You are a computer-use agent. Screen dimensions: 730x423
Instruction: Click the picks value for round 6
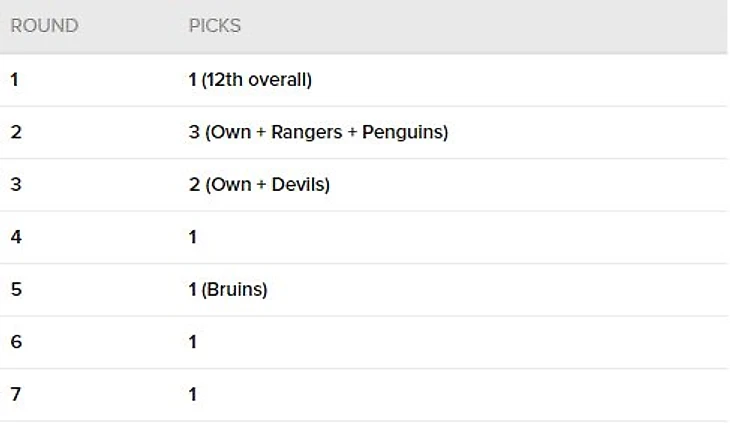tap(193, 342)
